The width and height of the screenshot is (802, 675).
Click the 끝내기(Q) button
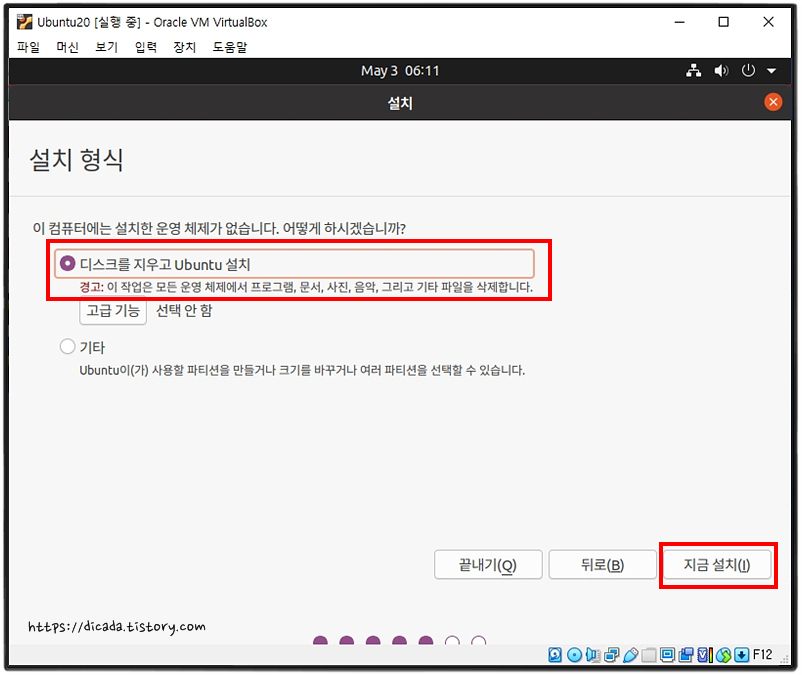click(488, 565)
